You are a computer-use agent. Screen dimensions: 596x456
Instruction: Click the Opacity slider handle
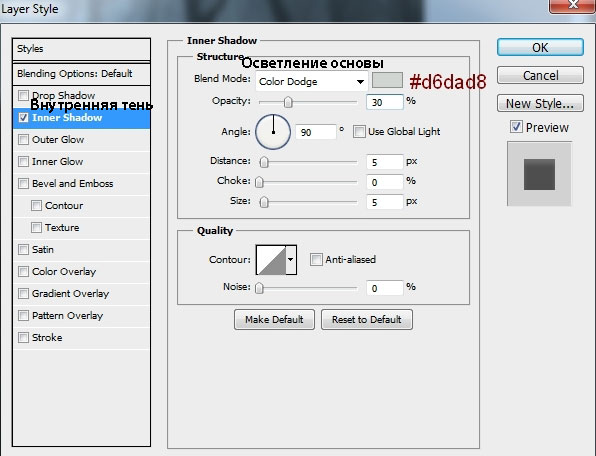[x=288, y=102]
